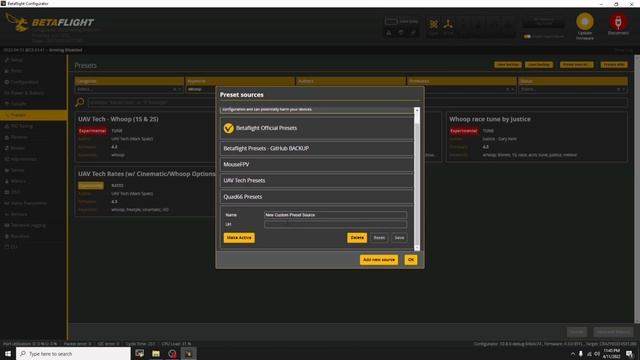Image resolution: width=640 pixels, height=360 pixels.
Task: Expand the Betaflight Official Presets source
Action: tap(317, 128)
